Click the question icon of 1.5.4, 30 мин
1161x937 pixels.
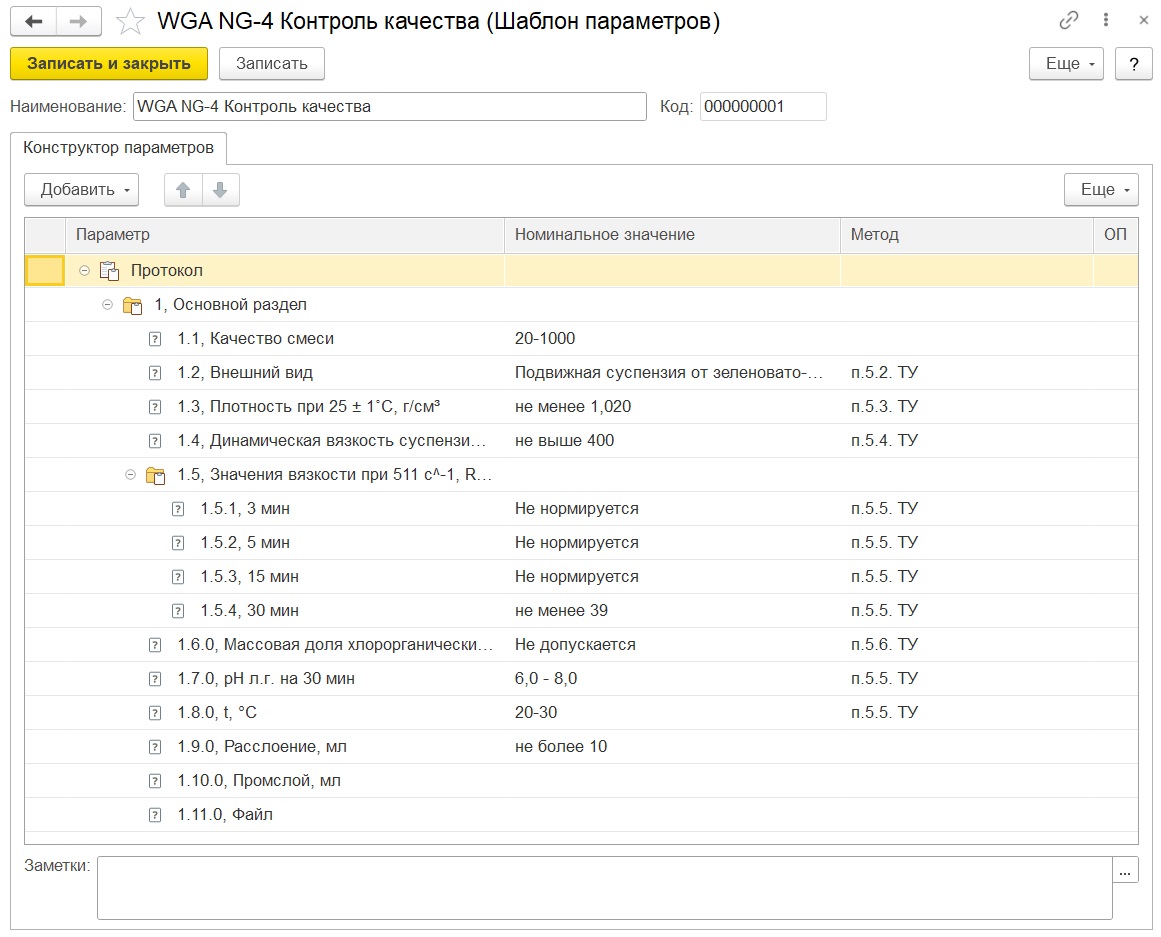coord(178,612)
